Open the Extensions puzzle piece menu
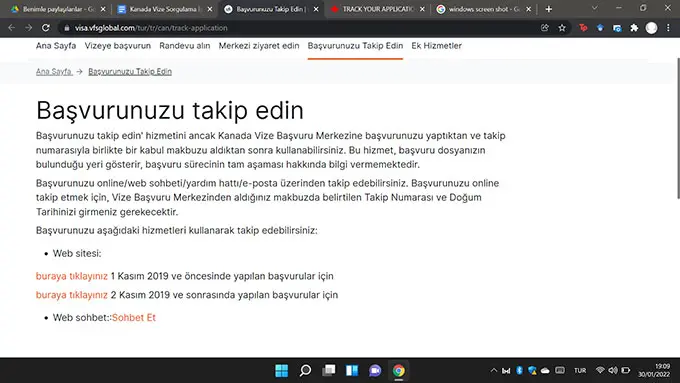This screenshot has height=383, width=680. [634, 28]
